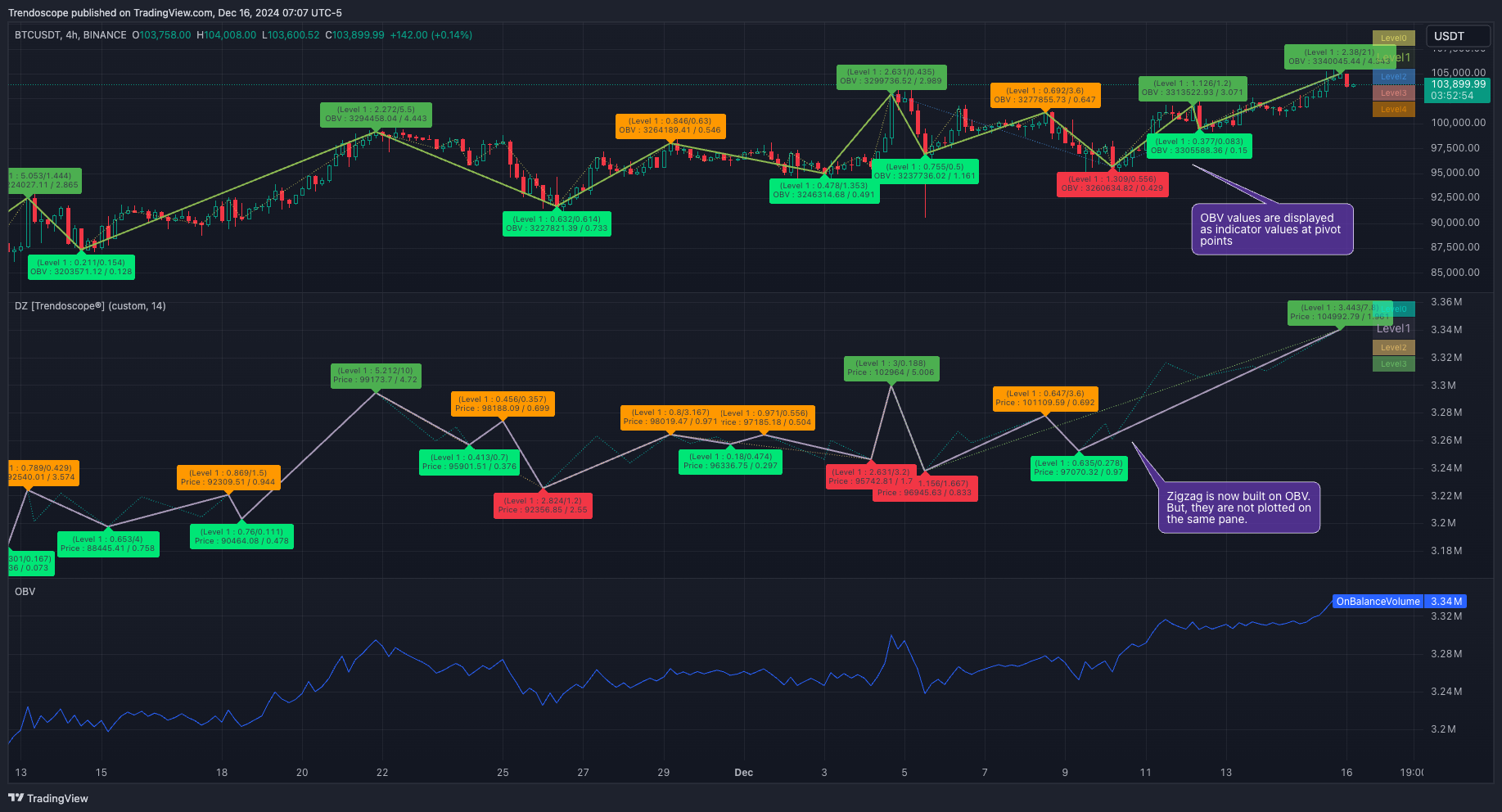The height and width of the screenshot is (812, 1502).
Task: Click the OnBalanceVolume 3.34M label
Action: (x=1399, y=602)
